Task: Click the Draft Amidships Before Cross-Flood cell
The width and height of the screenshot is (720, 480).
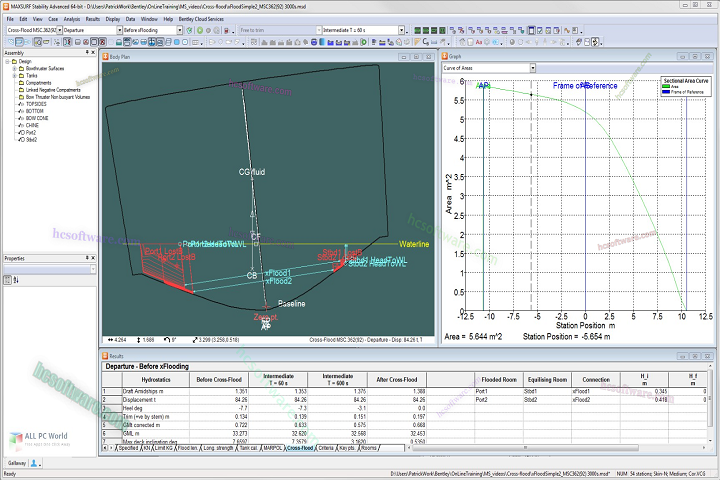Action: coord(221,391)
